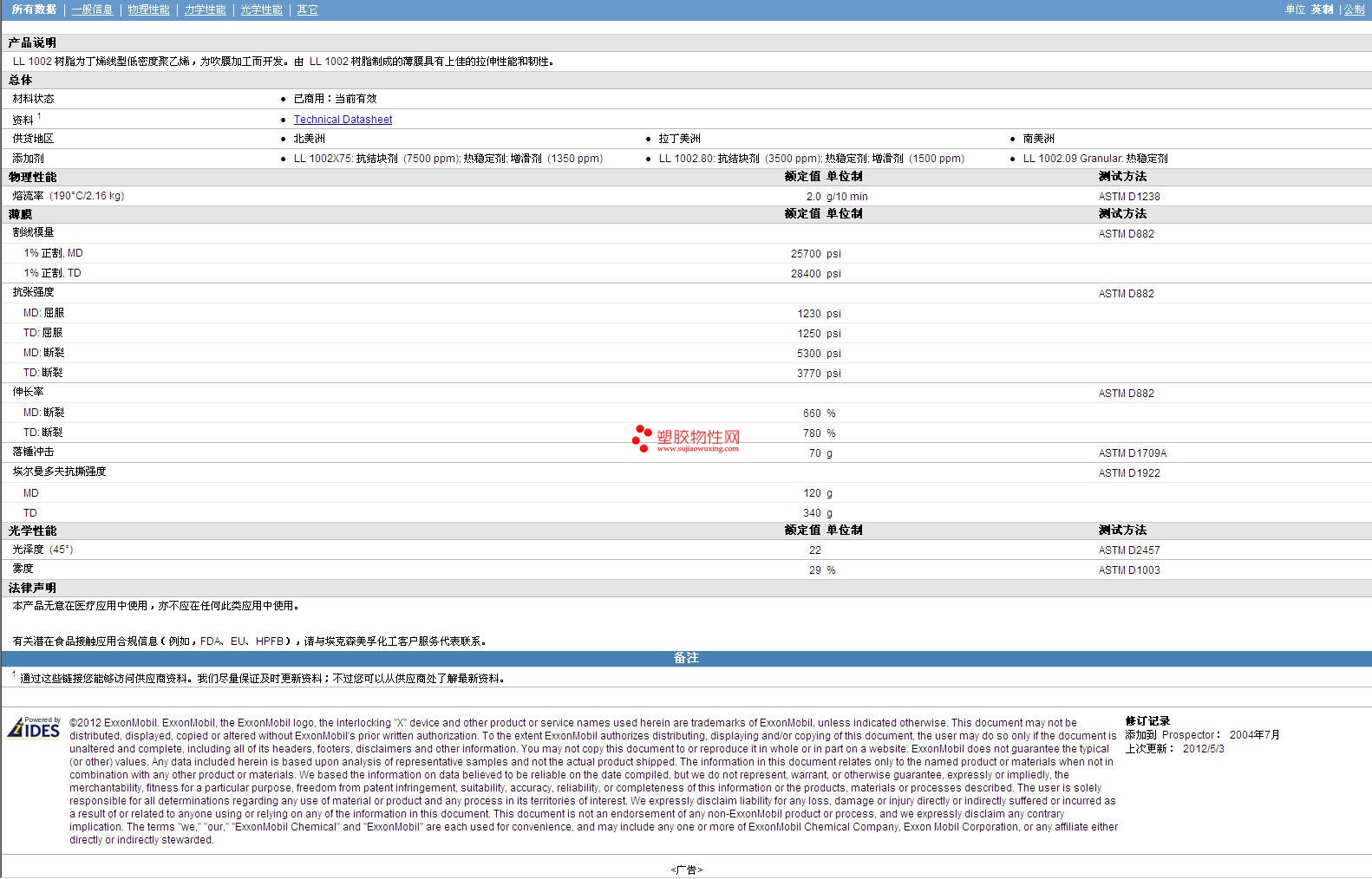The image size is (1372, 879).
Task: Click the 340 g tear value
Action: coord(818,513)
